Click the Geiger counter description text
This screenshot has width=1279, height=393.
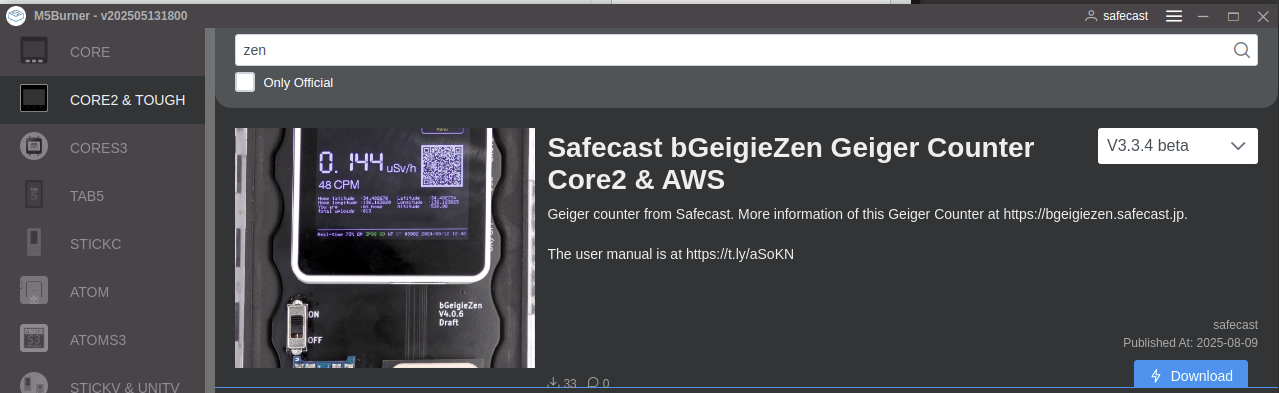(x=867, y=215)
